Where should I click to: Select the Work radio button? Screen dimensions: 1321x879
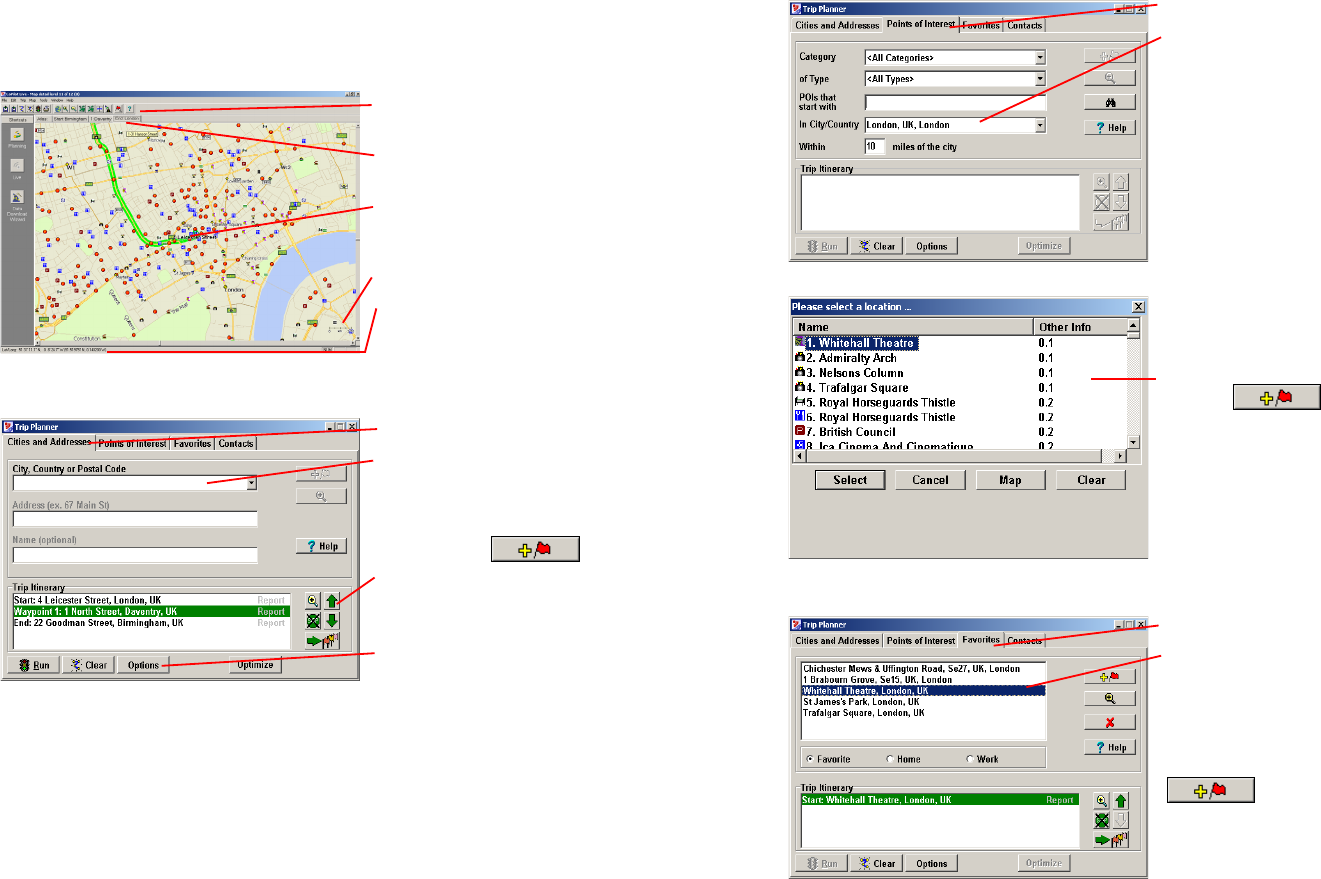click(970, 759)
